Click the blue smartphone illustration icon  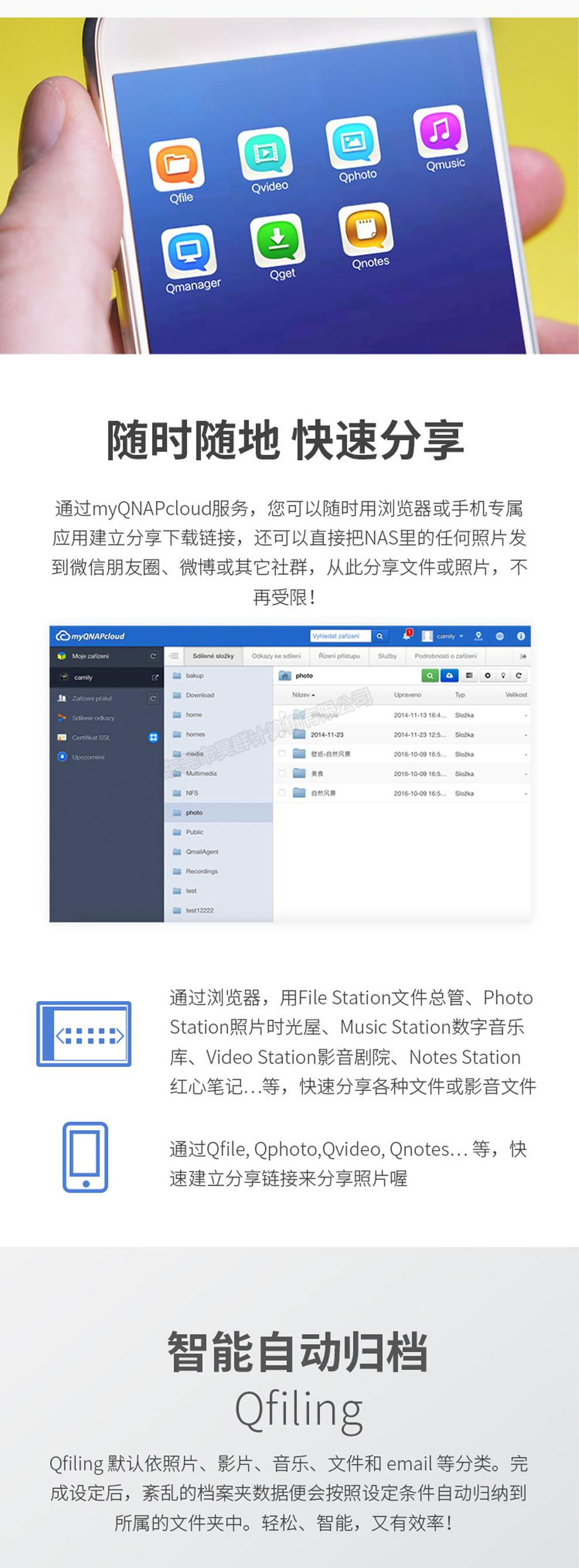(x=85, y=1157)
